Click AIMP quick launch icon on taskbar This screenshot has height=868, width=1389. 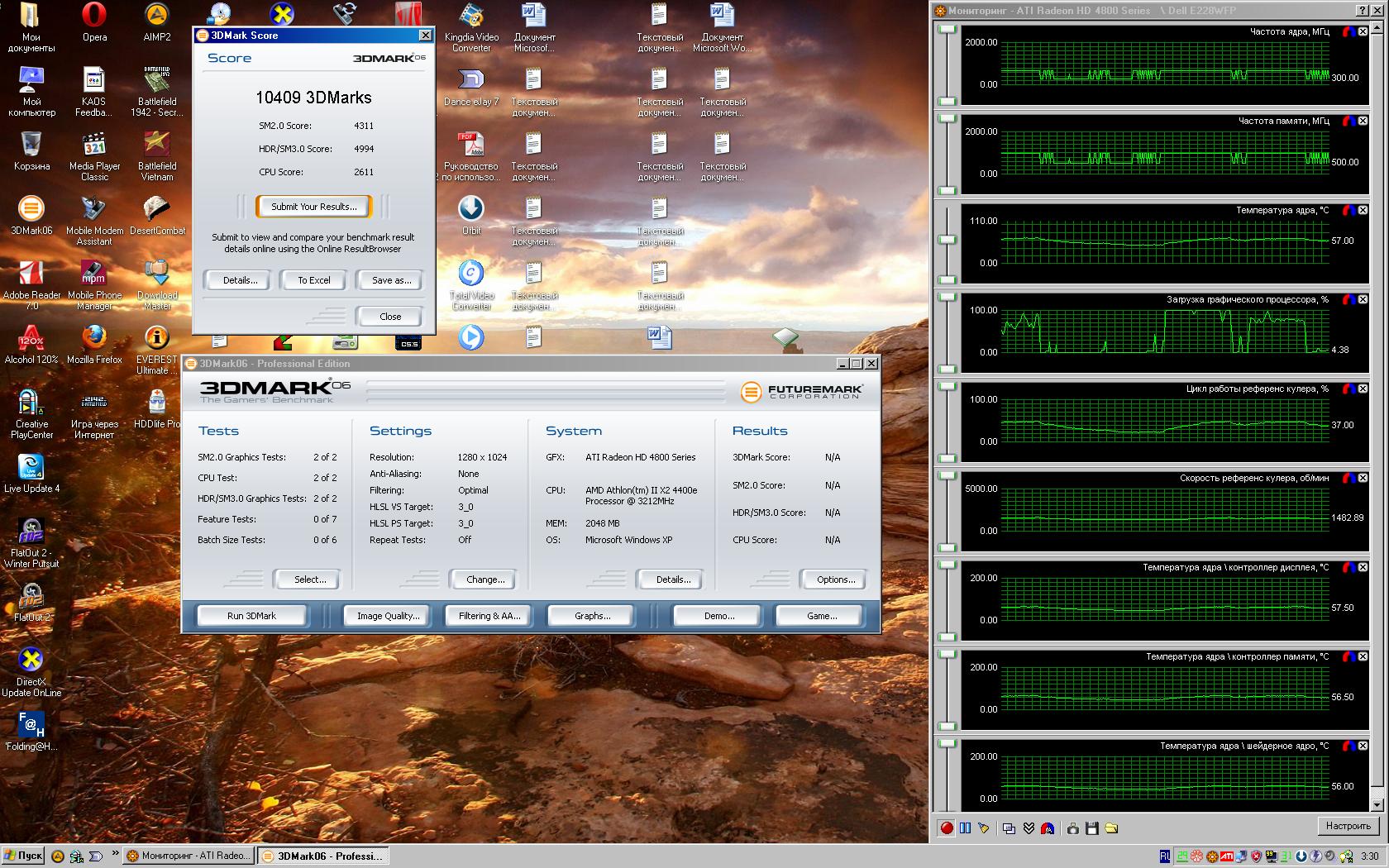tap(58, 856)
